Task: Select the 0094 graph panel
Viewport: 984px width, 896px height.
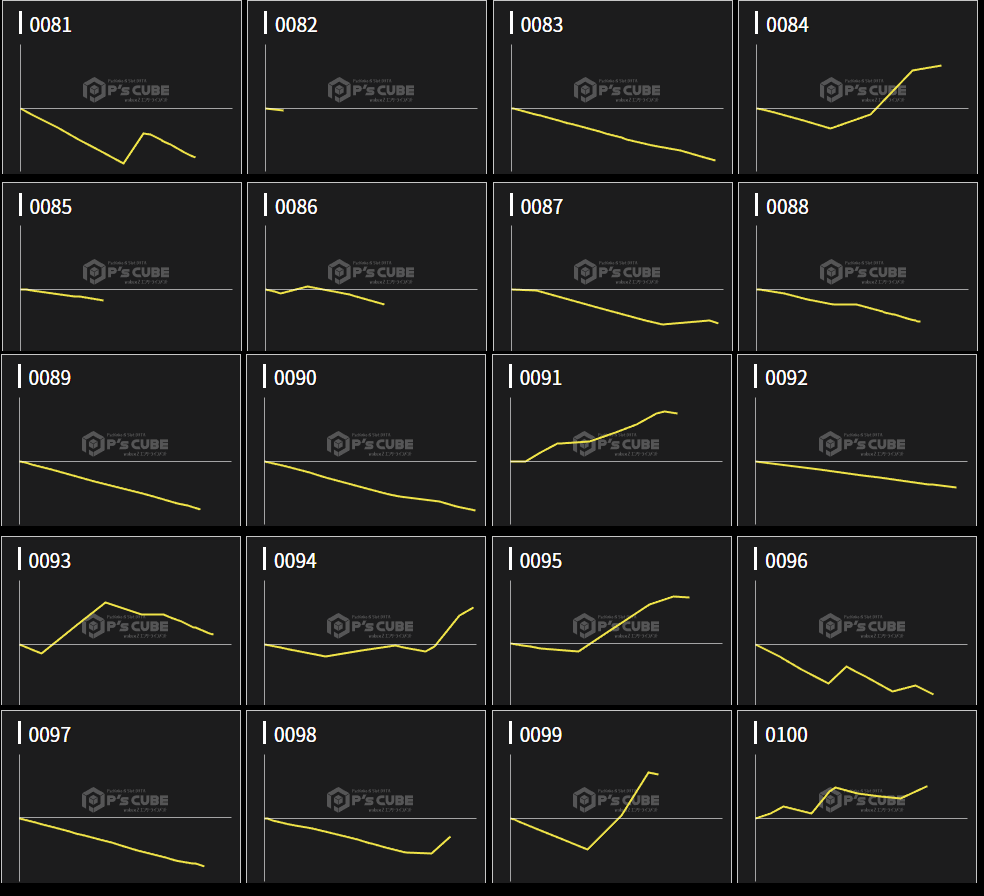Action: point(367,622)
